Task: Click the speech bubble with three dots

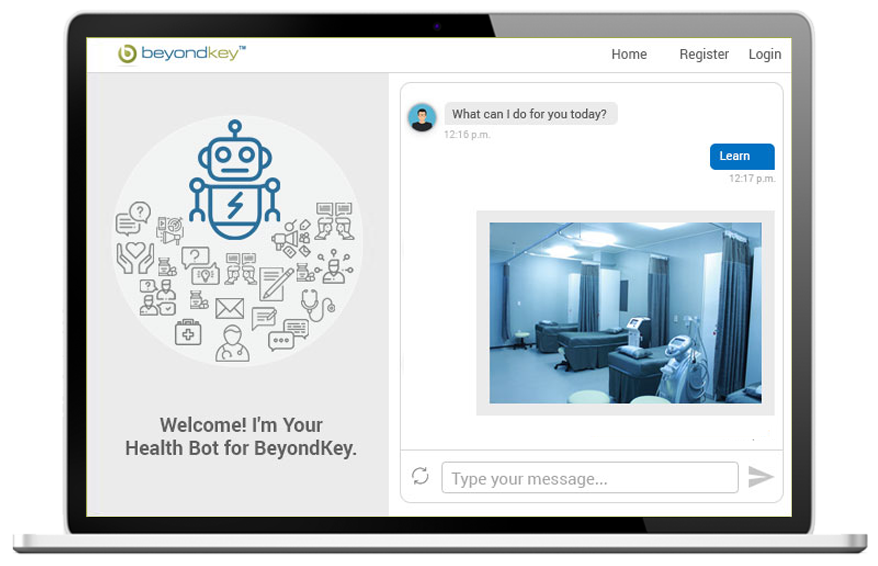Action: pos(281,341)
